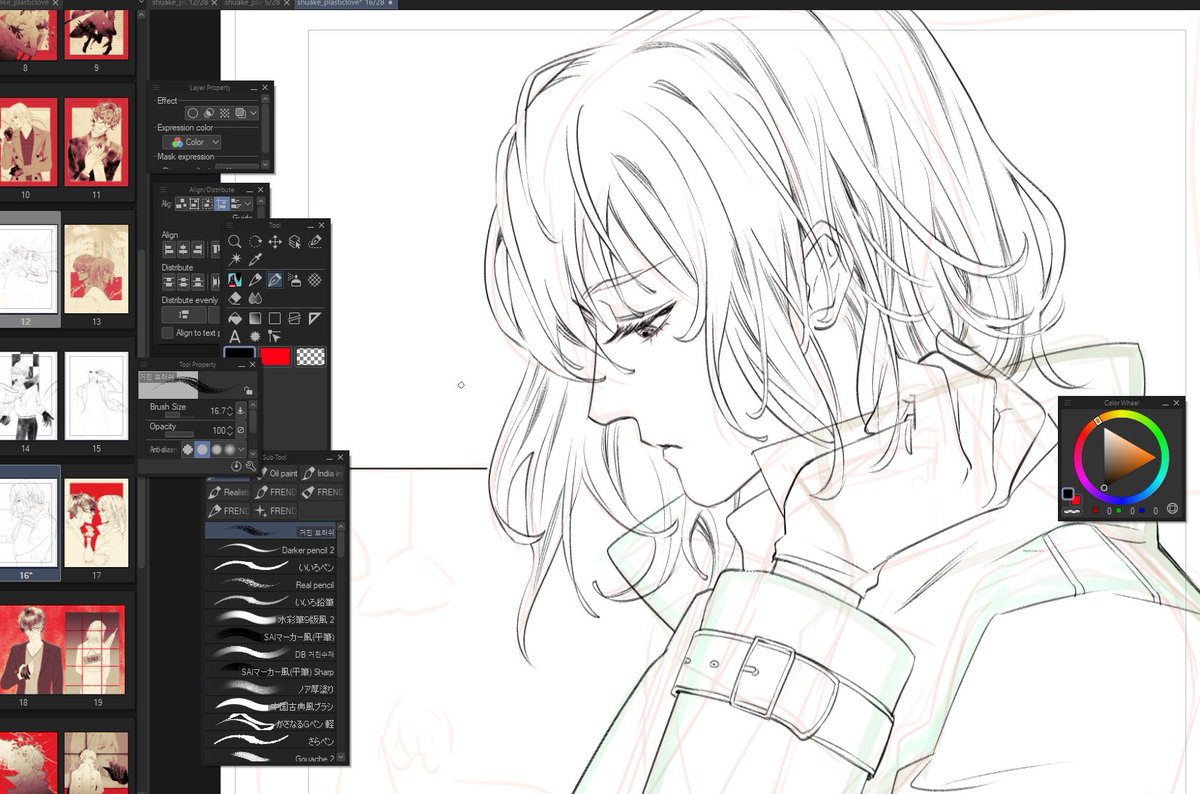The width and height of the screenshot is (1200, 794).
Task: Select the highlighted weak anti-aliasing option
Action: point(202,449)
